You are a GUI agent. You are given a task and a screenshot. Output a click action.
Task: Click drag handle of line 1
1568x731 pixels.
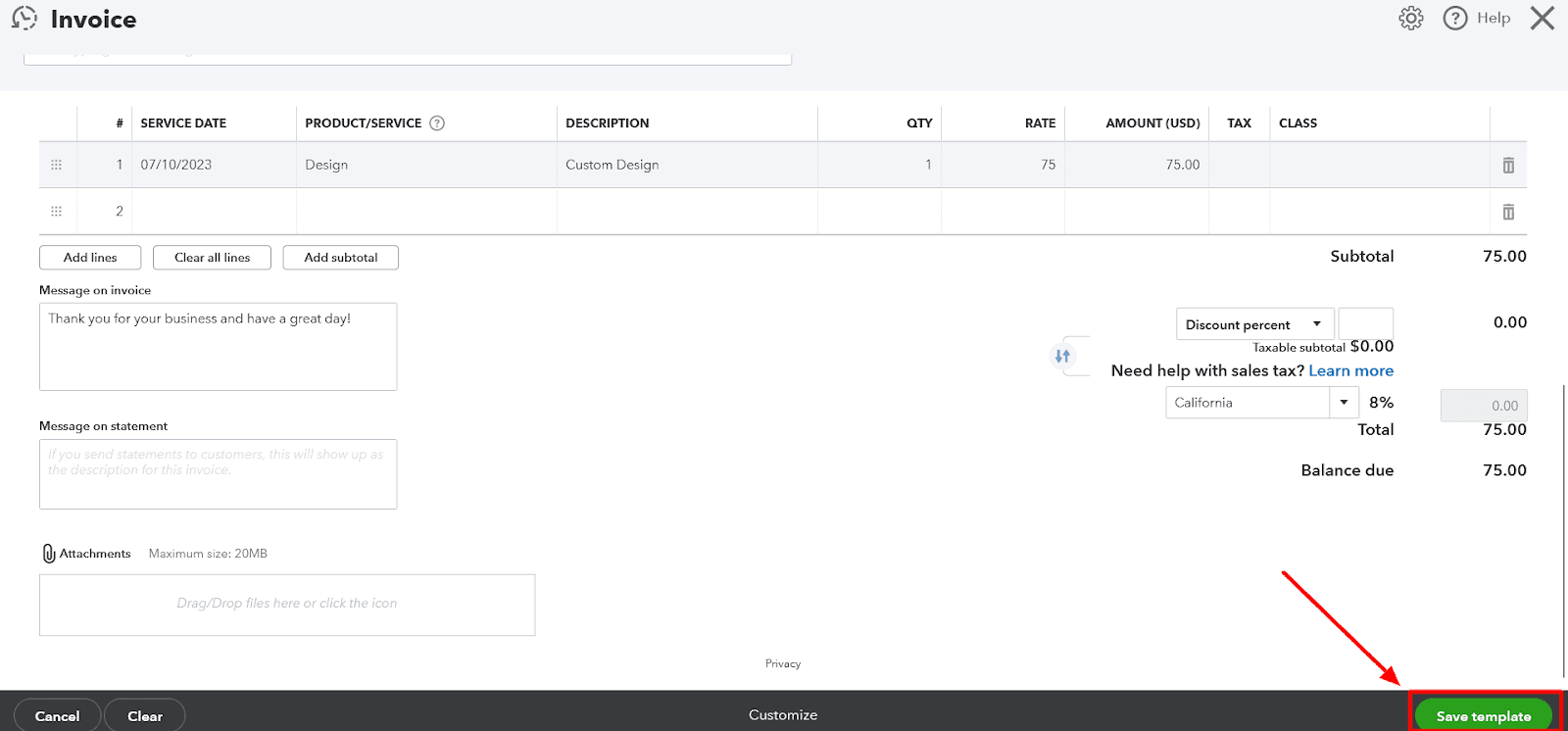pyautogui.click(x=56, y=165)
